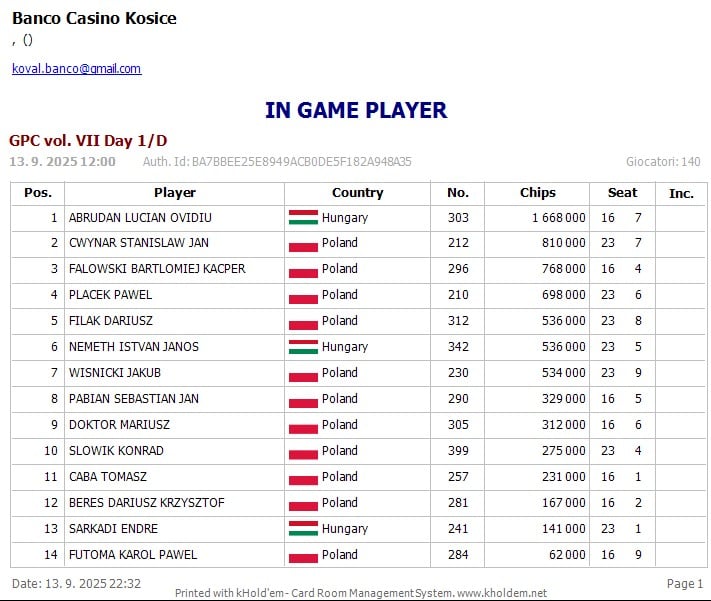Click the Hungary flag for NEMETH ISTVAN JANOS
The height and width of the screenshot is (601, 711).
pos(303,347)
